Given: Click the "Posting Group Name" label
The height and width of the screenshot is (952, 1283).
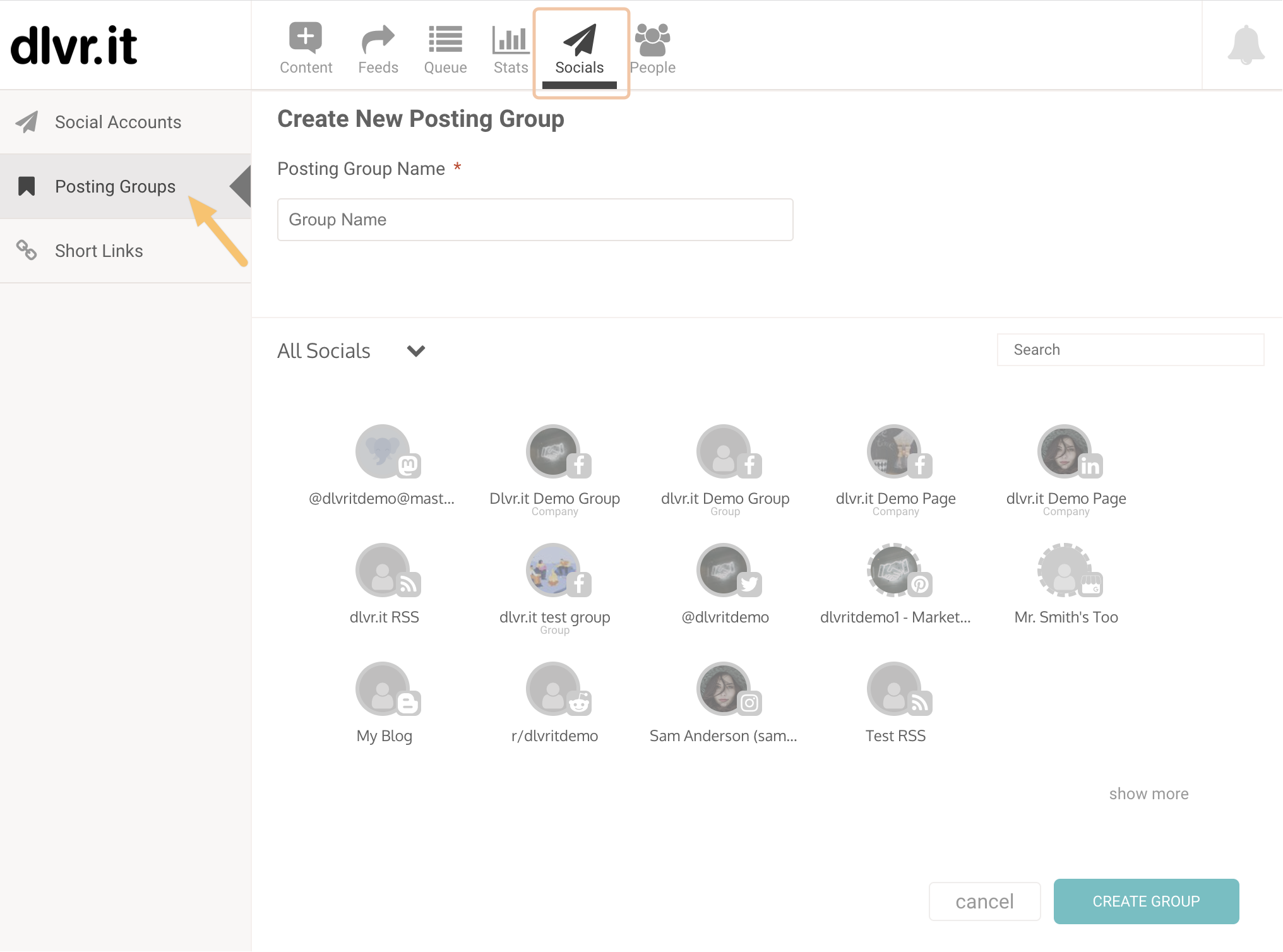Looking at the screenshot, I should (x=361, y=169).
